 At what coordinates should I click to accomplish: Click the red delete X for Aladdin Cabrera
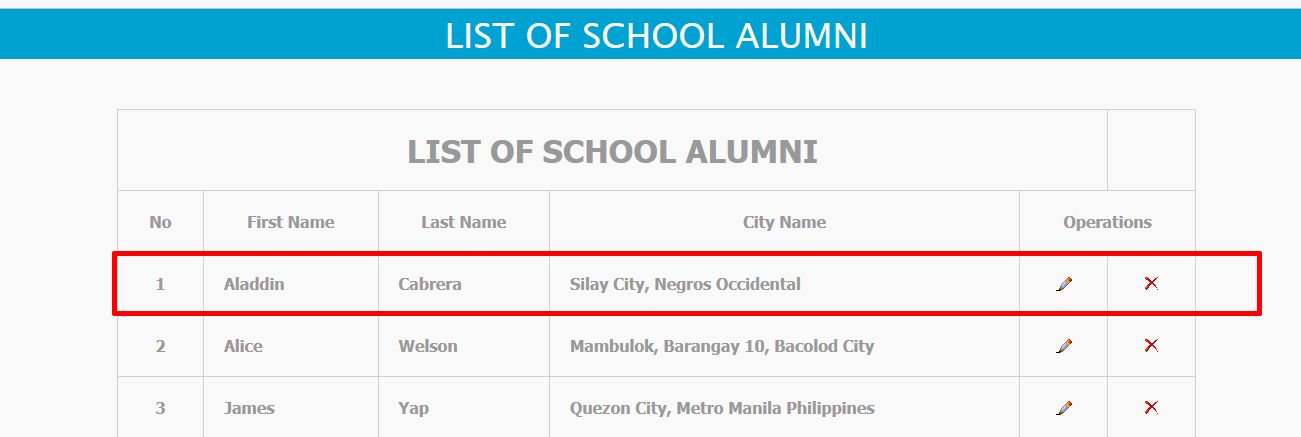1151,284
